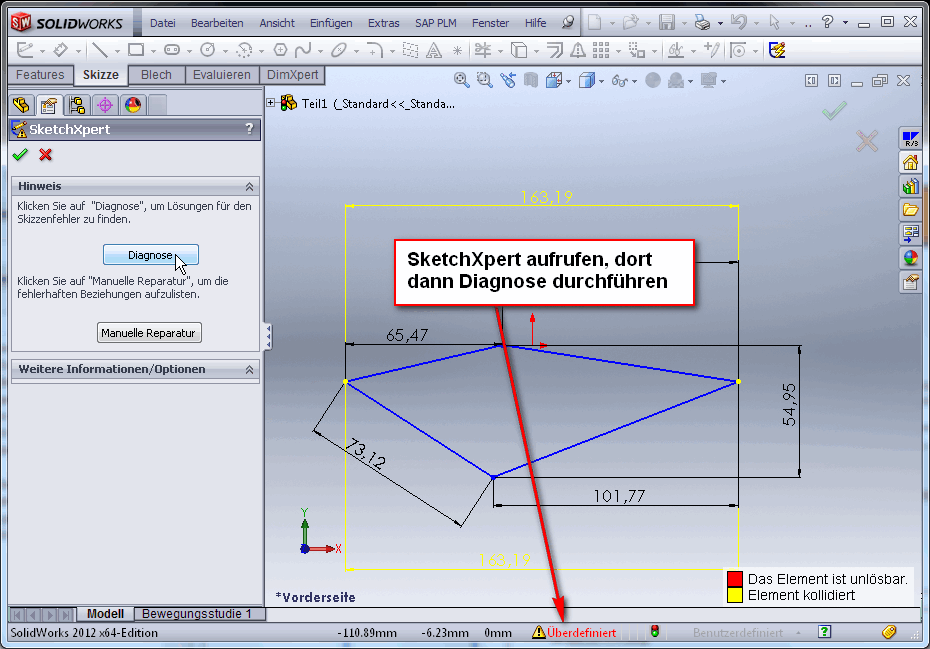Click the Überdefiniert status warning
930x649 pixels.
575,632
